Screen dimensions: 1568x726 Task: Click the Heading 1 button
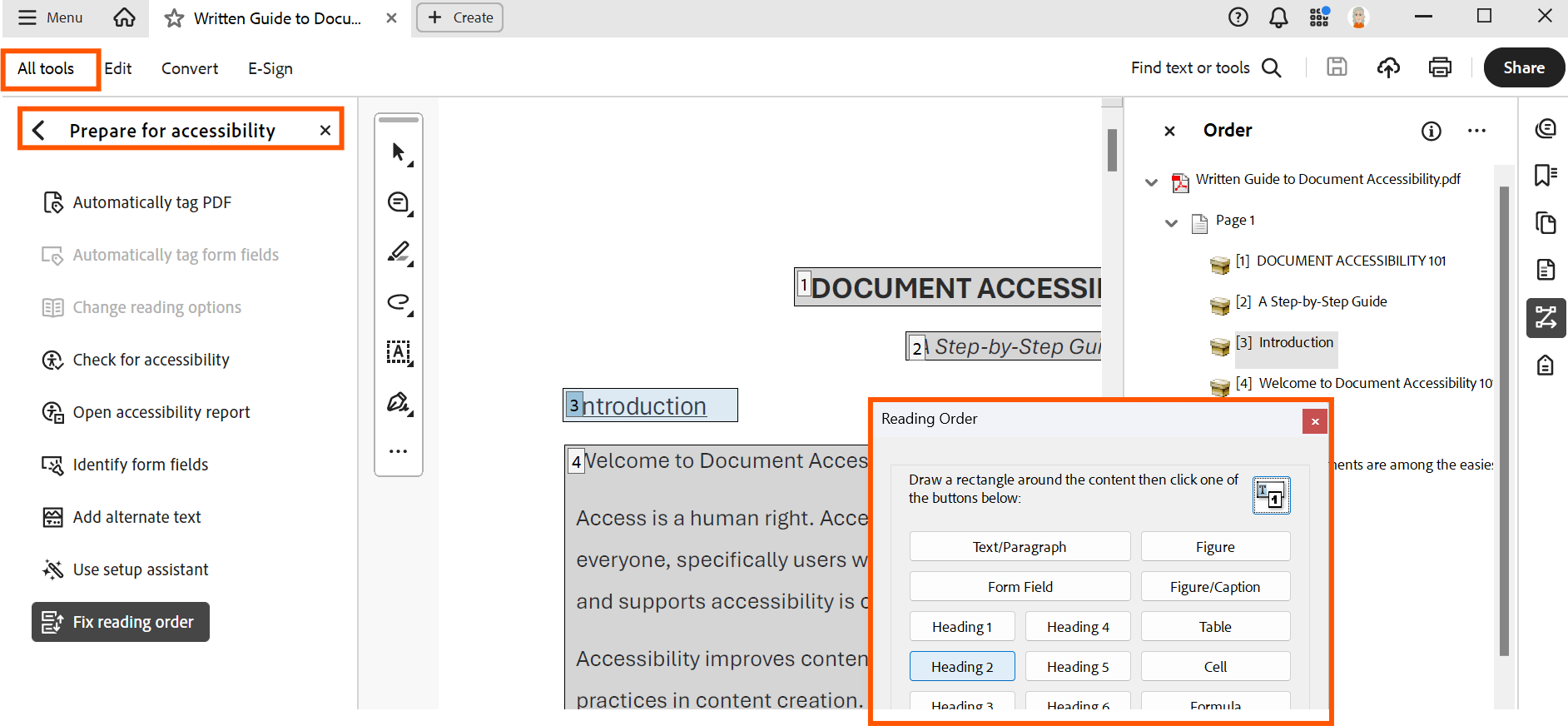click(x=961, y=627)
